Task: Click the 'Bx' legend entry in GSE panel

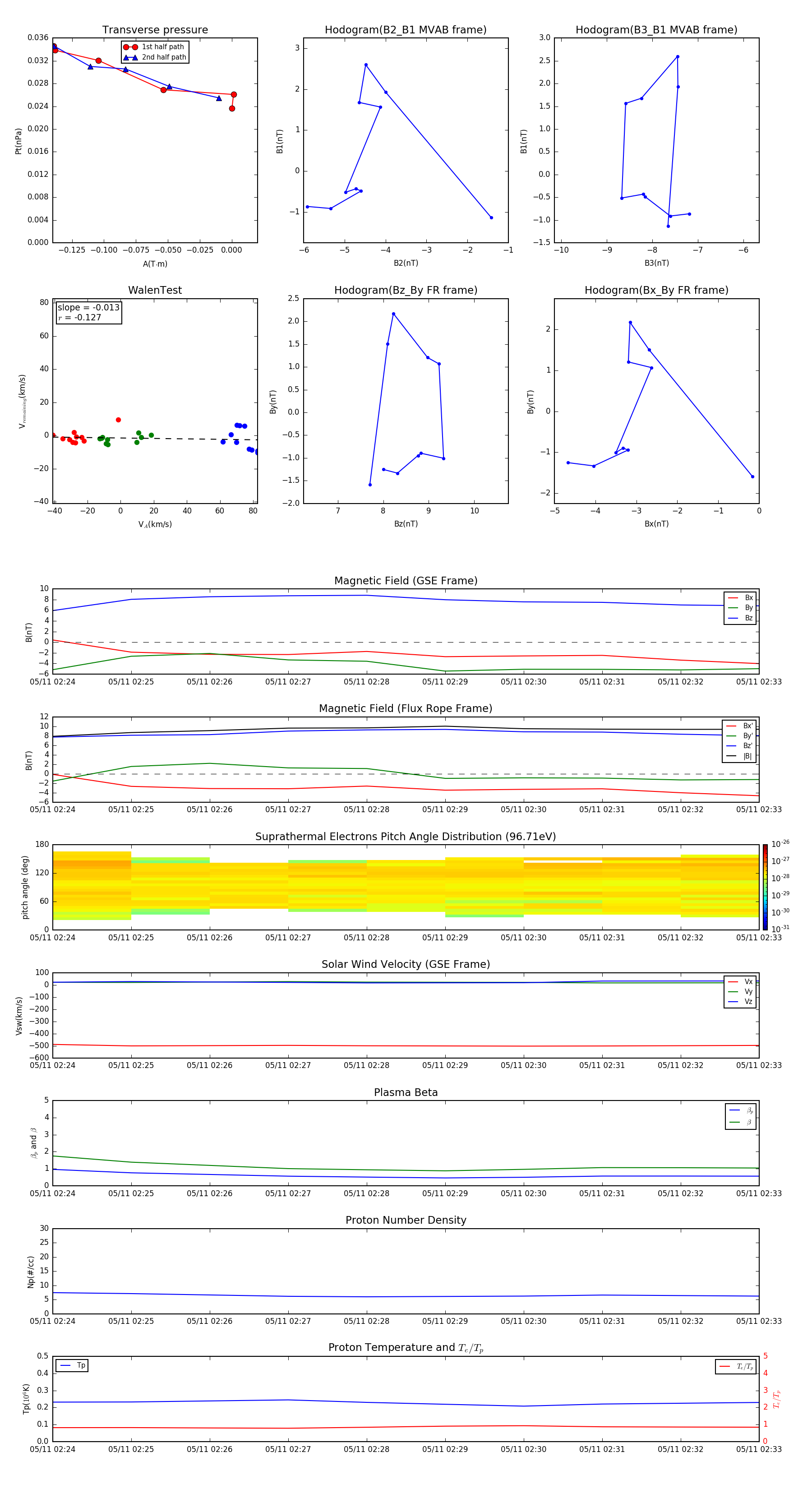Action: [x=740, y=598]
